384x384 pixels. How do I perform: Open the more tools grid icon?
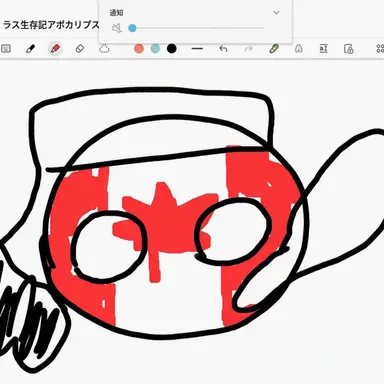point(380,49)
